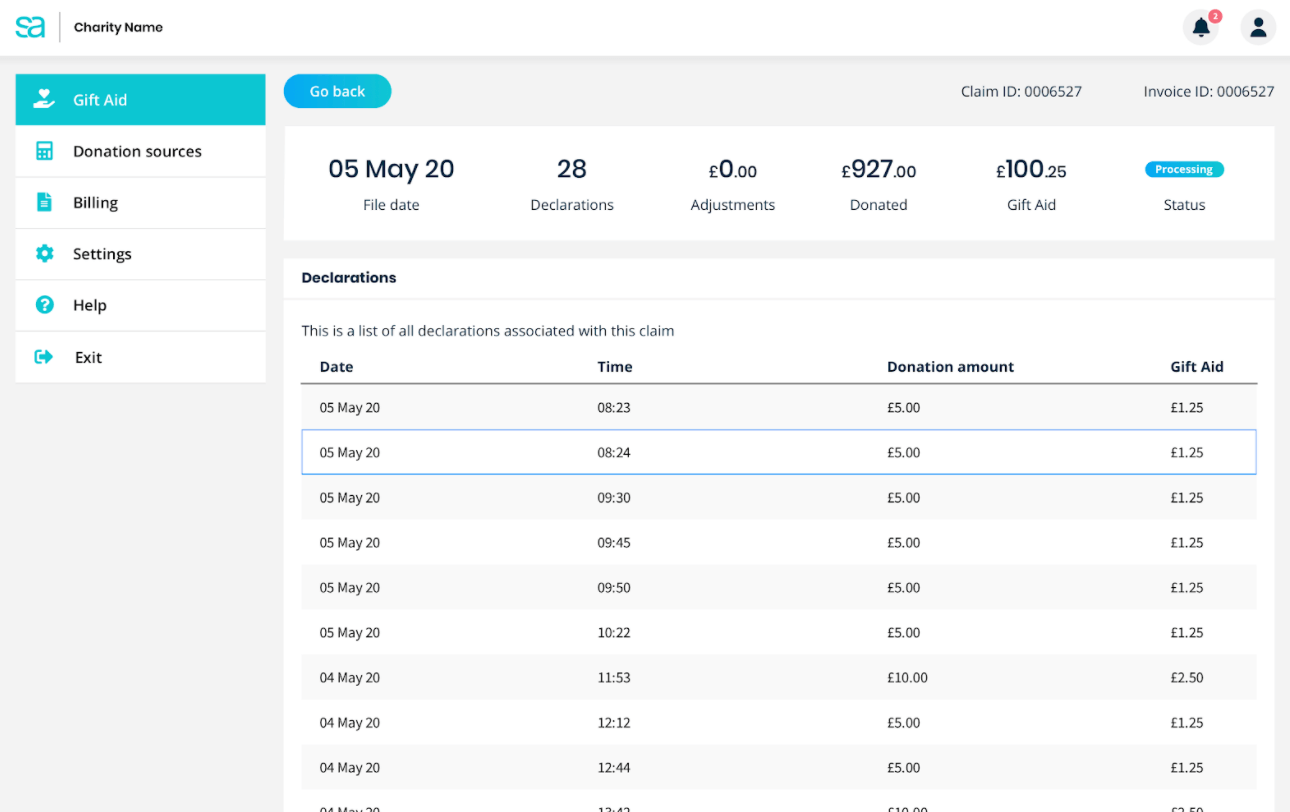The height and width of the screenshot is (812, 1290).
Task: Click the SA logo in header
Action: pyautogui.click(x=30, y=27)
